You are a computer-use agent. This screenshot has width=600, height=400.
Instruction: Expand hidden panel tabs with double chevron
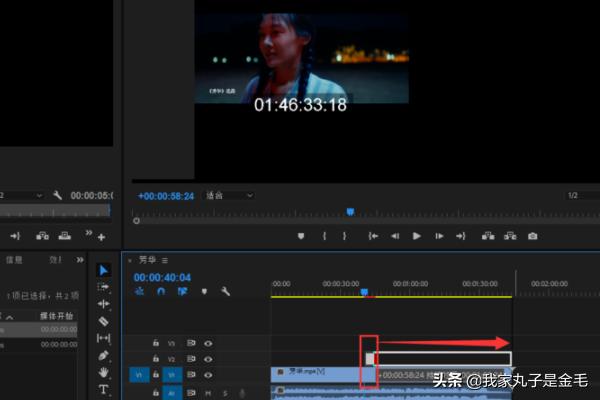point(79,260)
